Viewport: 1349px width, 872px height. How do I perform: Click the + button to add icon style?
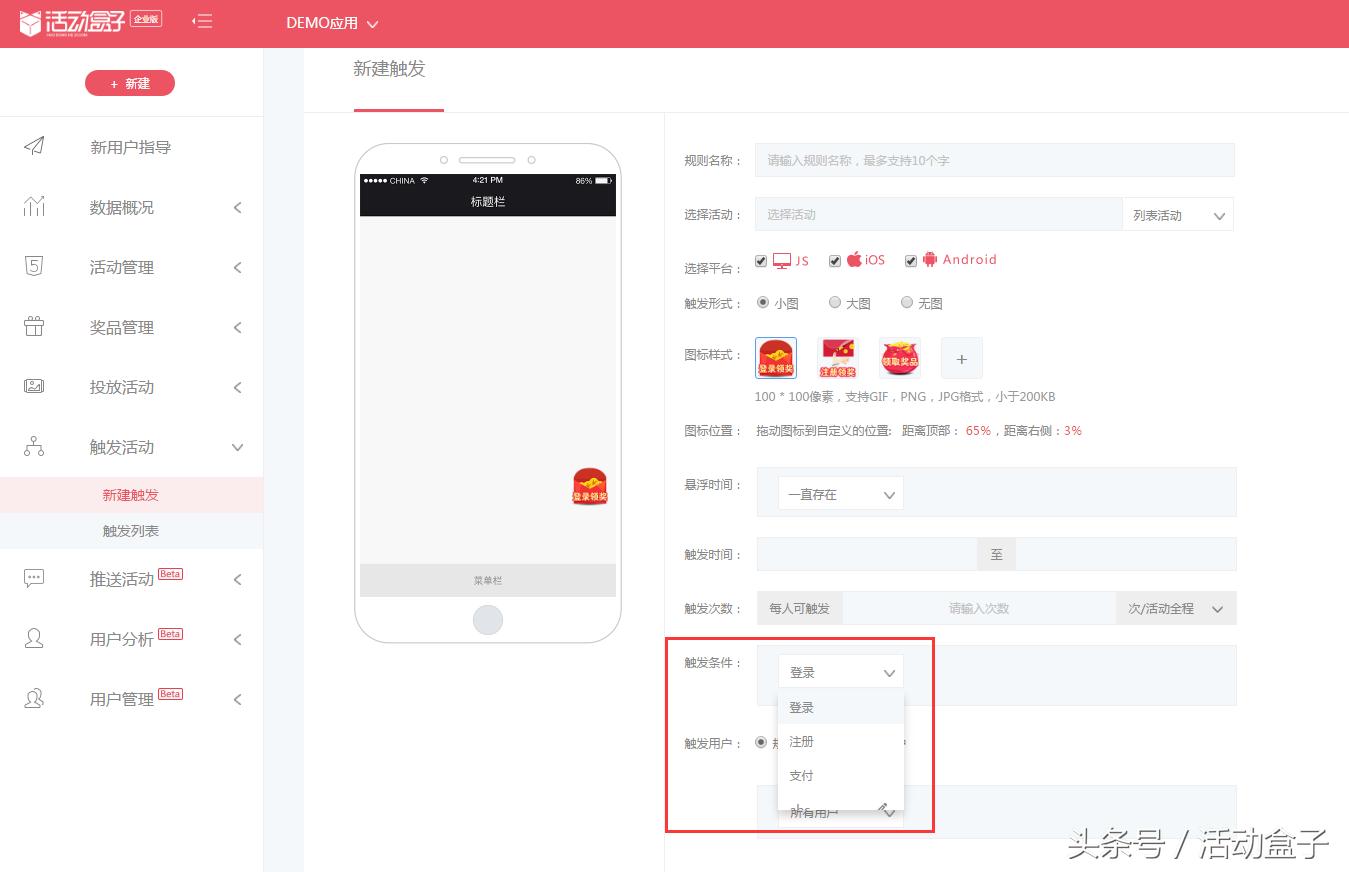tap(961, 357)
